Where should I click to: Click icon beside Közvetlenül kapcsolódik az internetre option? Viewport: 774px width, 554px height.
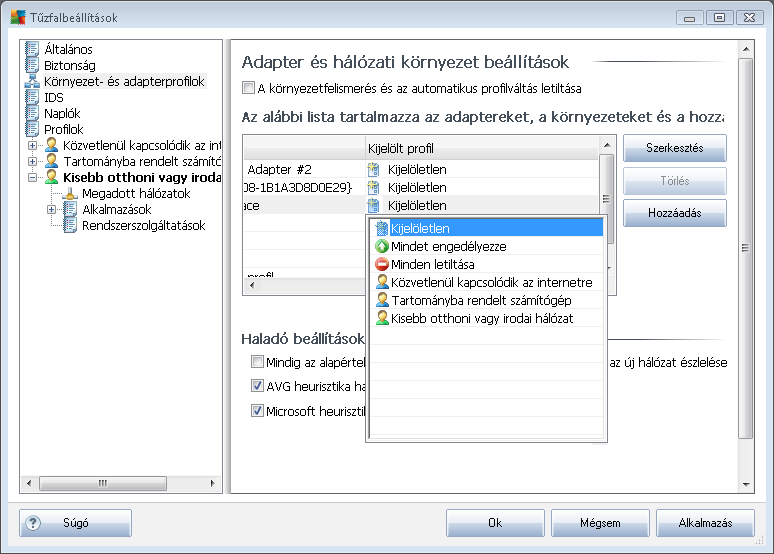[x=382, y=282]
